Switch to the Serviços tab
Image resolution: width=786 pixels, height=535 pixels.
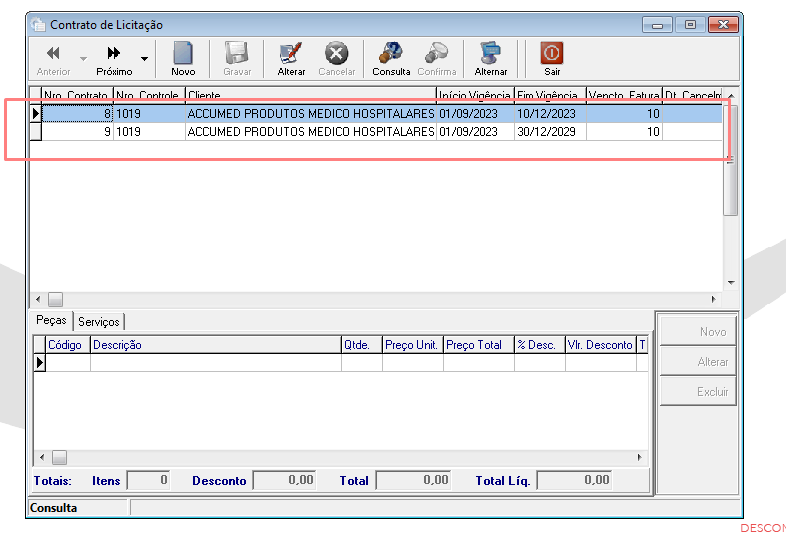point(99,321)
